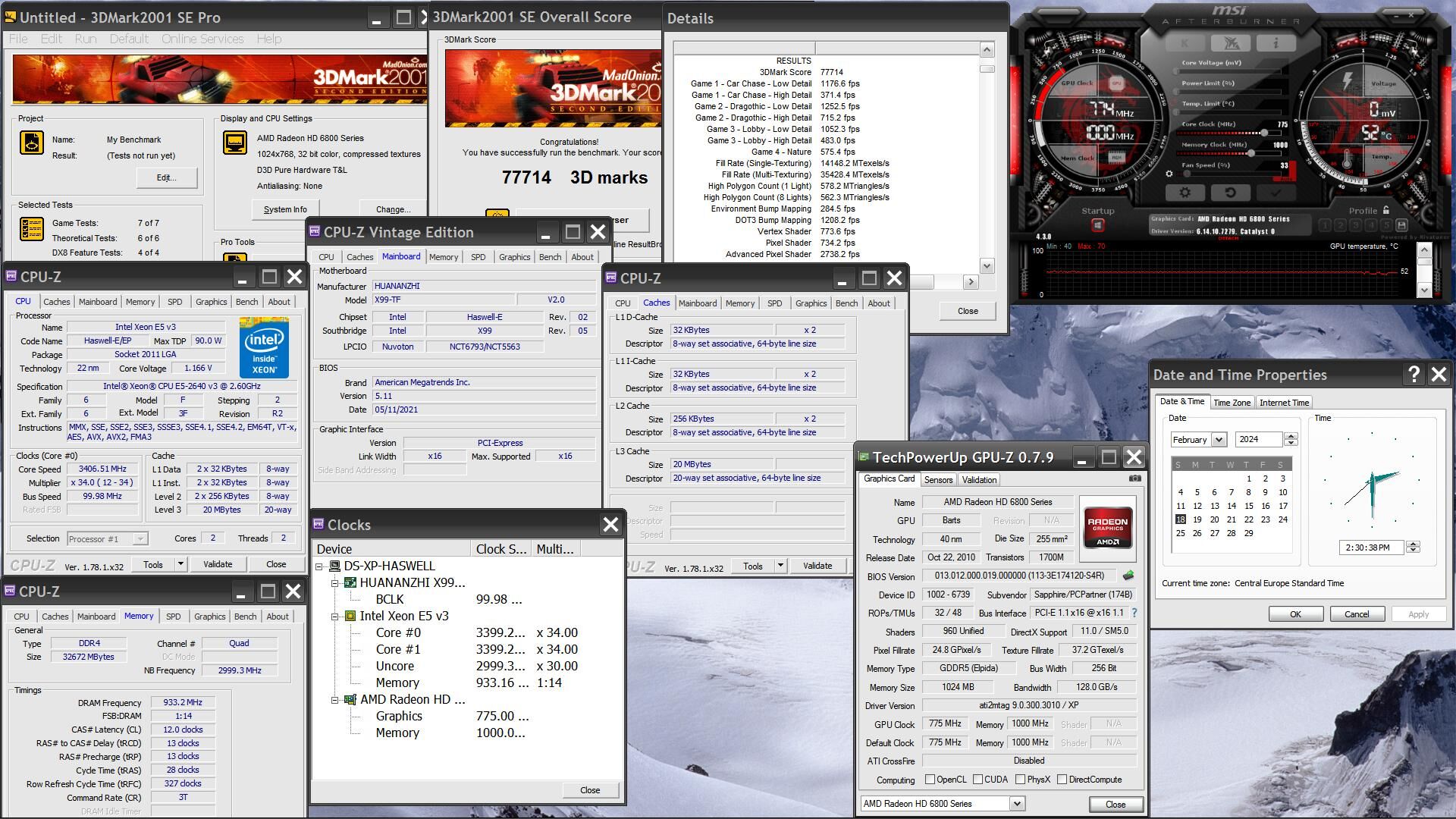The image size is (1456, 819).
Task: Click Afterburner information 'i' button
Action: point(1276,43)
